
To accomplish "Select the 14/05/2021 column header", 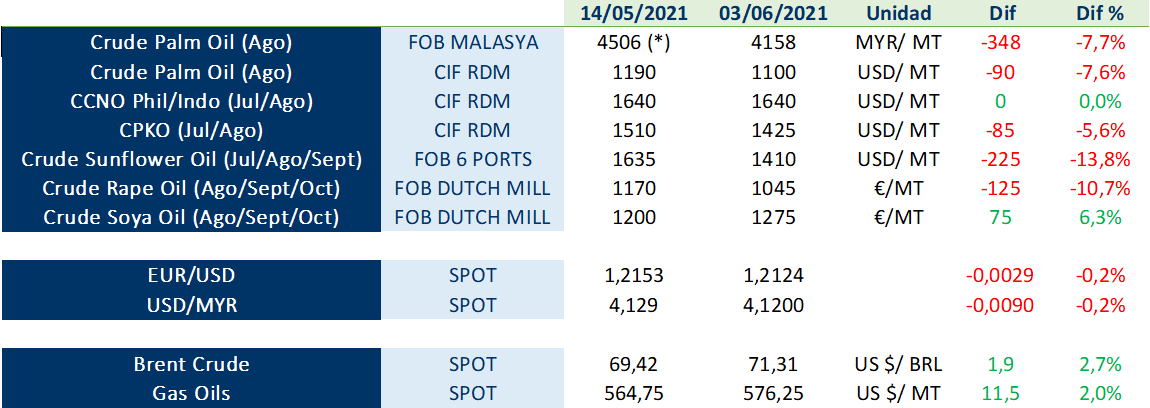I will tap(634, 13).
